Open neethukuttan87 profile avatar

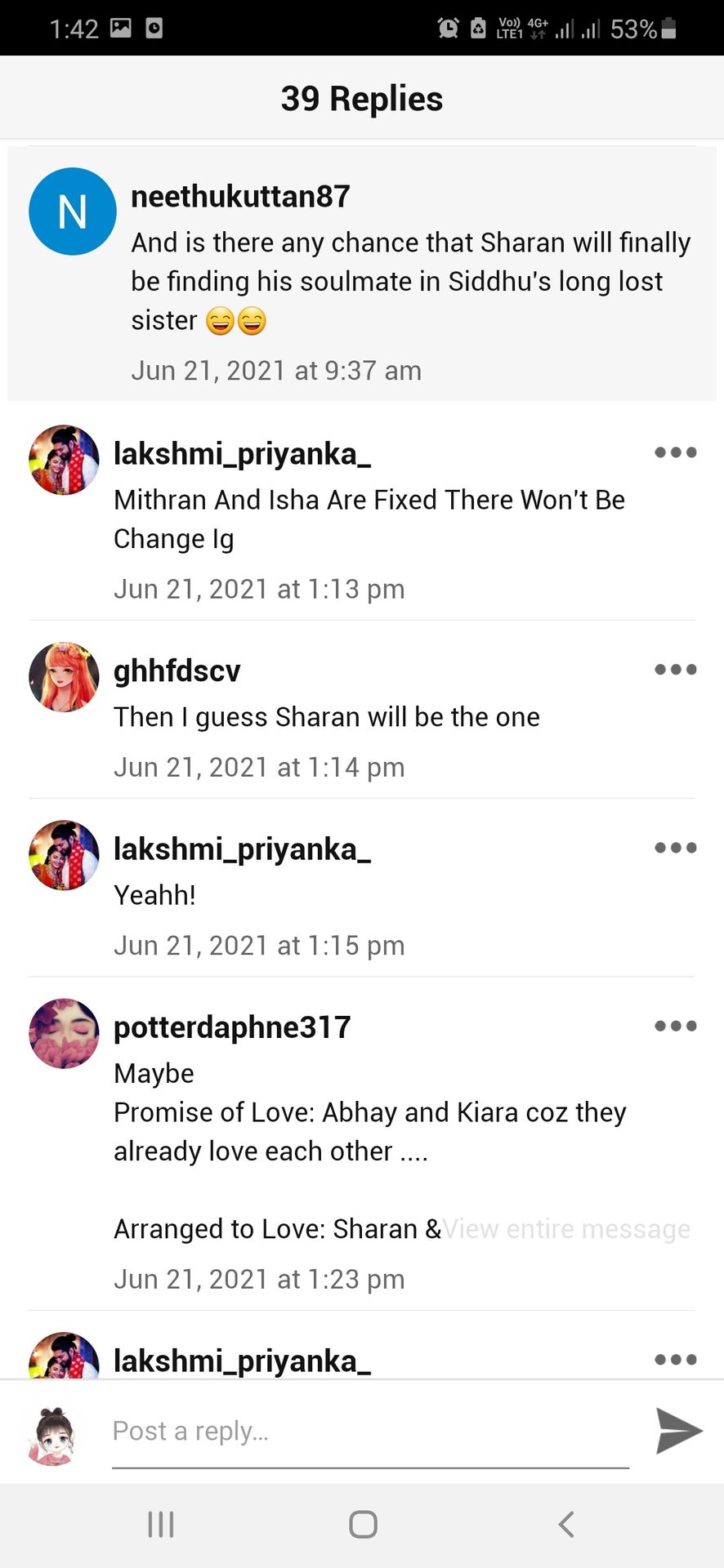coord(73,212)
